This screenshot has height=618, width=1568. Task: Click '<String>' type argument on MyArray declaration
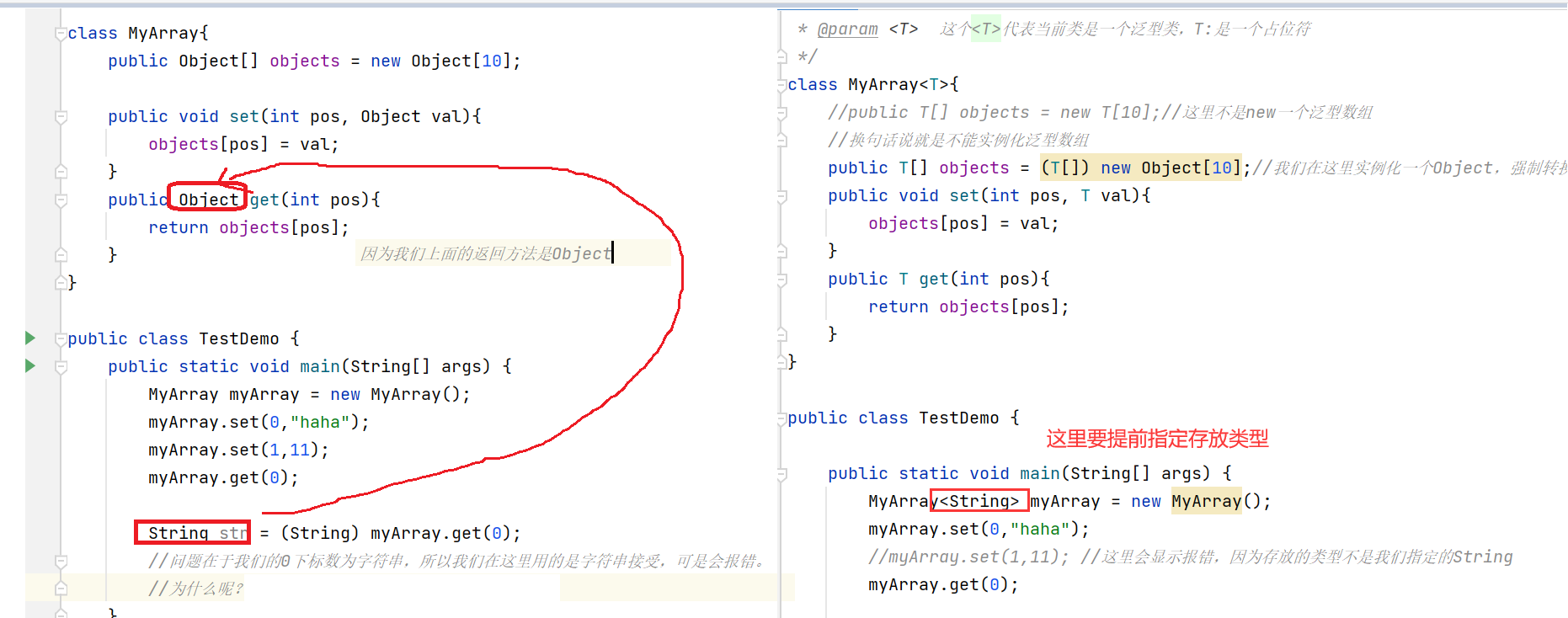tap(979, 502)
